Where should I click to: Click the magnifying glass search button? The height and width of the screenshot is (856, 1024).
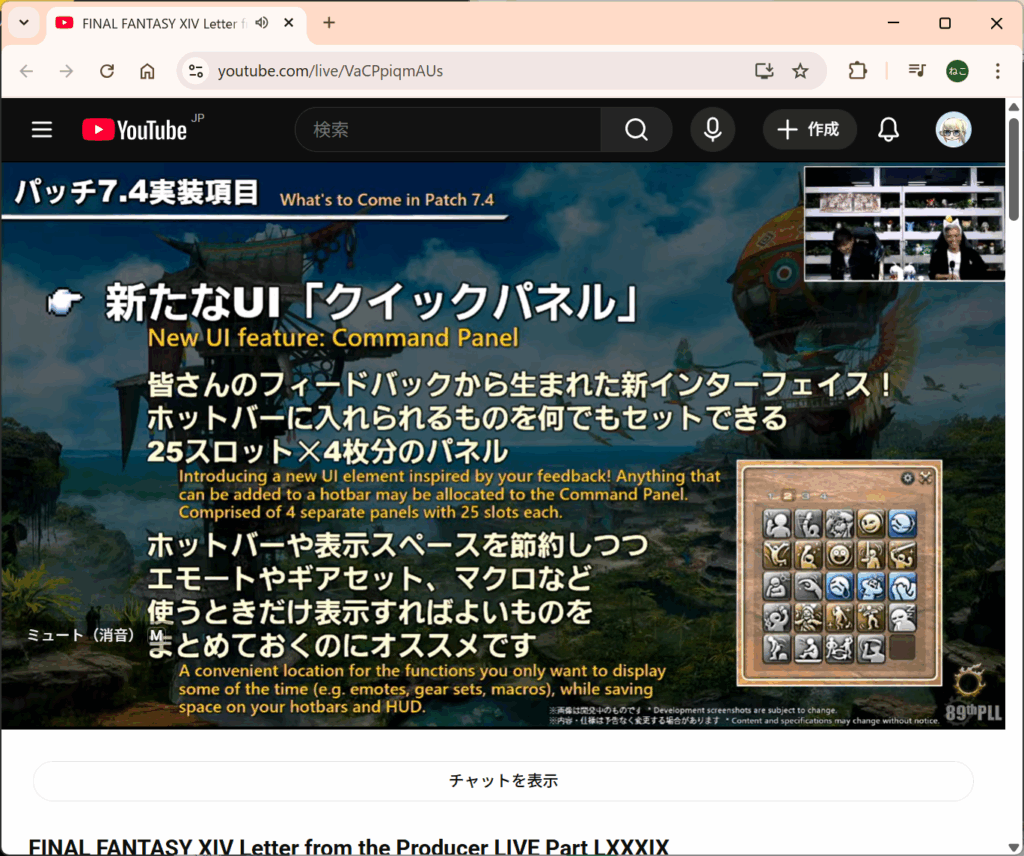(x=636, y=130)
